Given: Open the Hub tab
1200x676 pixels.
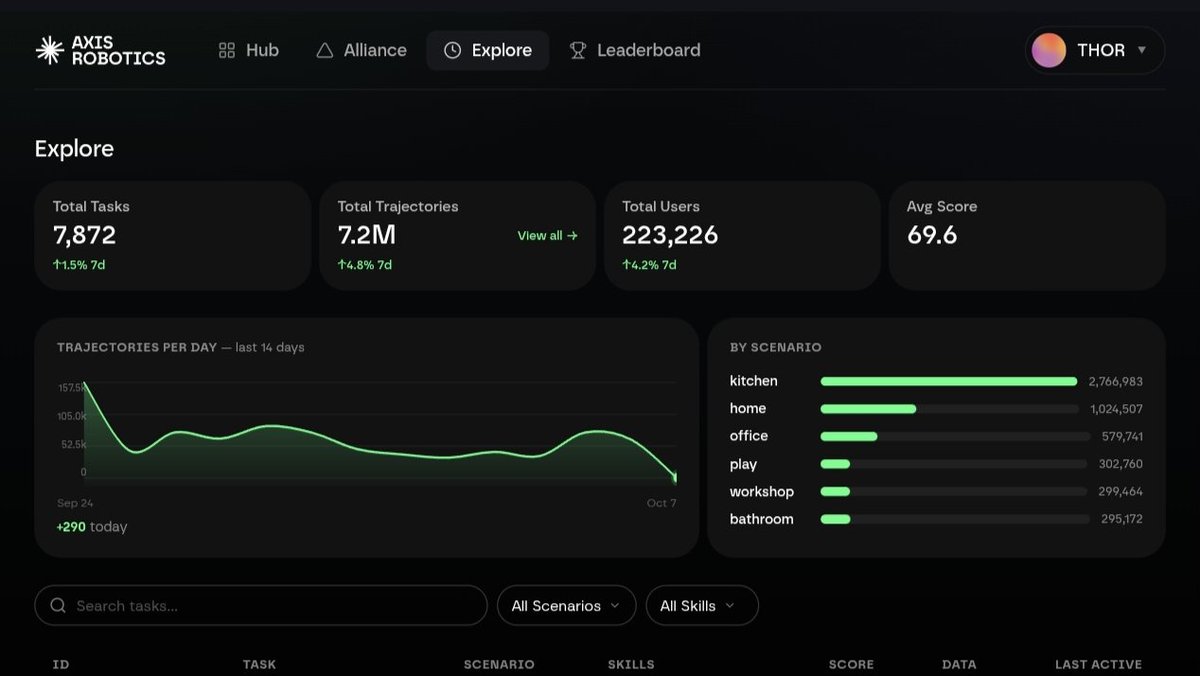Looking at the screenshot, I should click(249, 50).
